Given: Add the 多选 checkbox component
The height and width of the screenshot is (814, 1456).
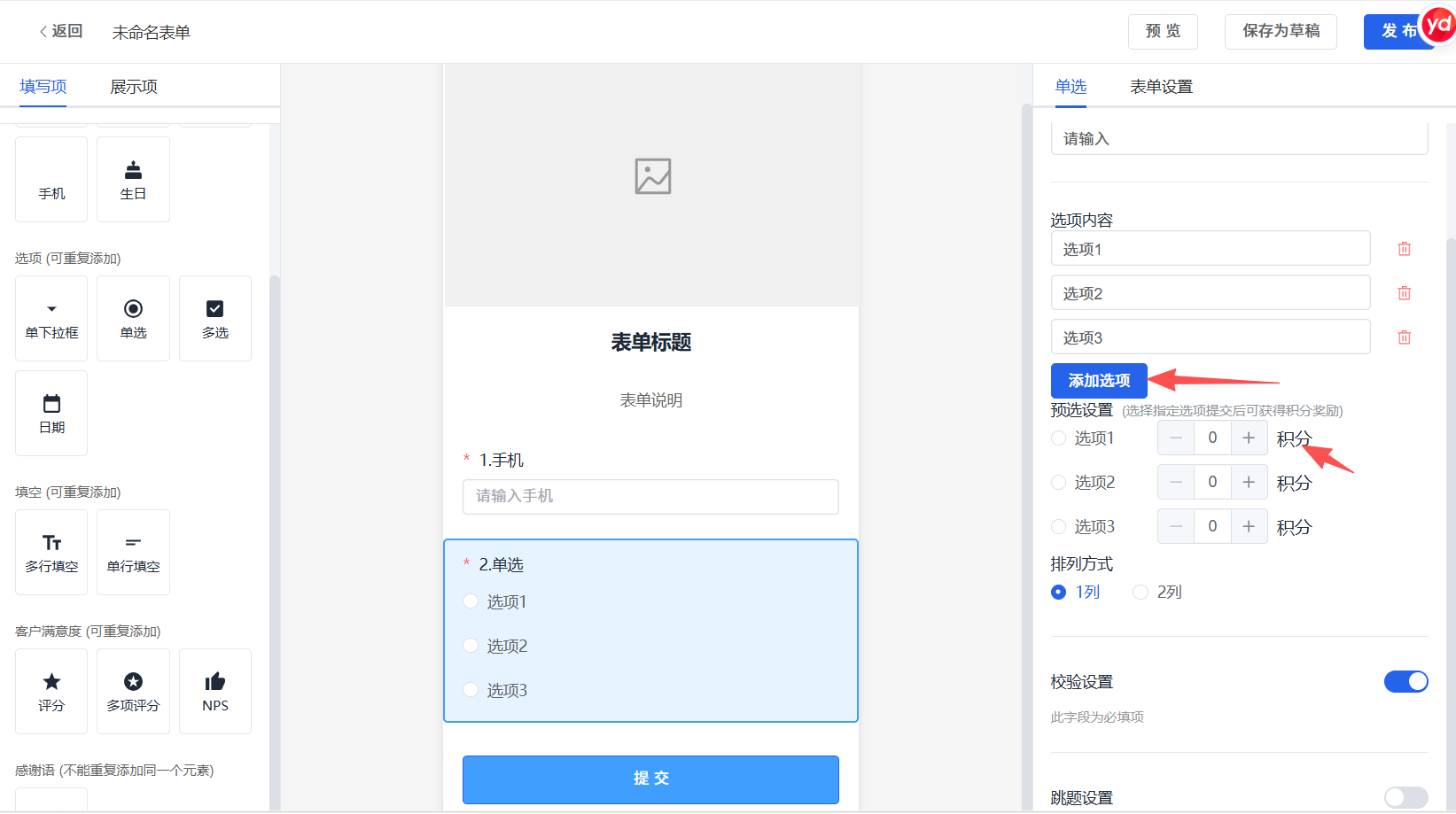Looking at the screenshot, I should point(215,318).
